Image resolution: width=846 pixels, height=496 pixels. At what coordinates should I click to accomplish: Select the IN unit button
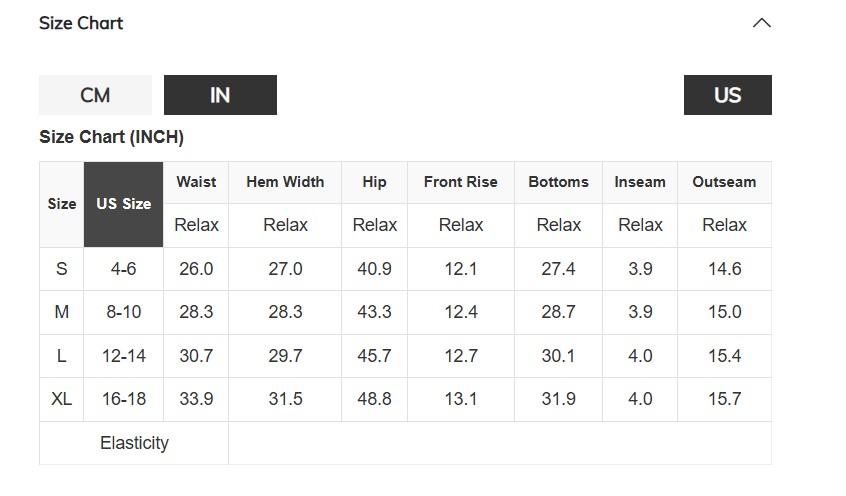point(220,95)
